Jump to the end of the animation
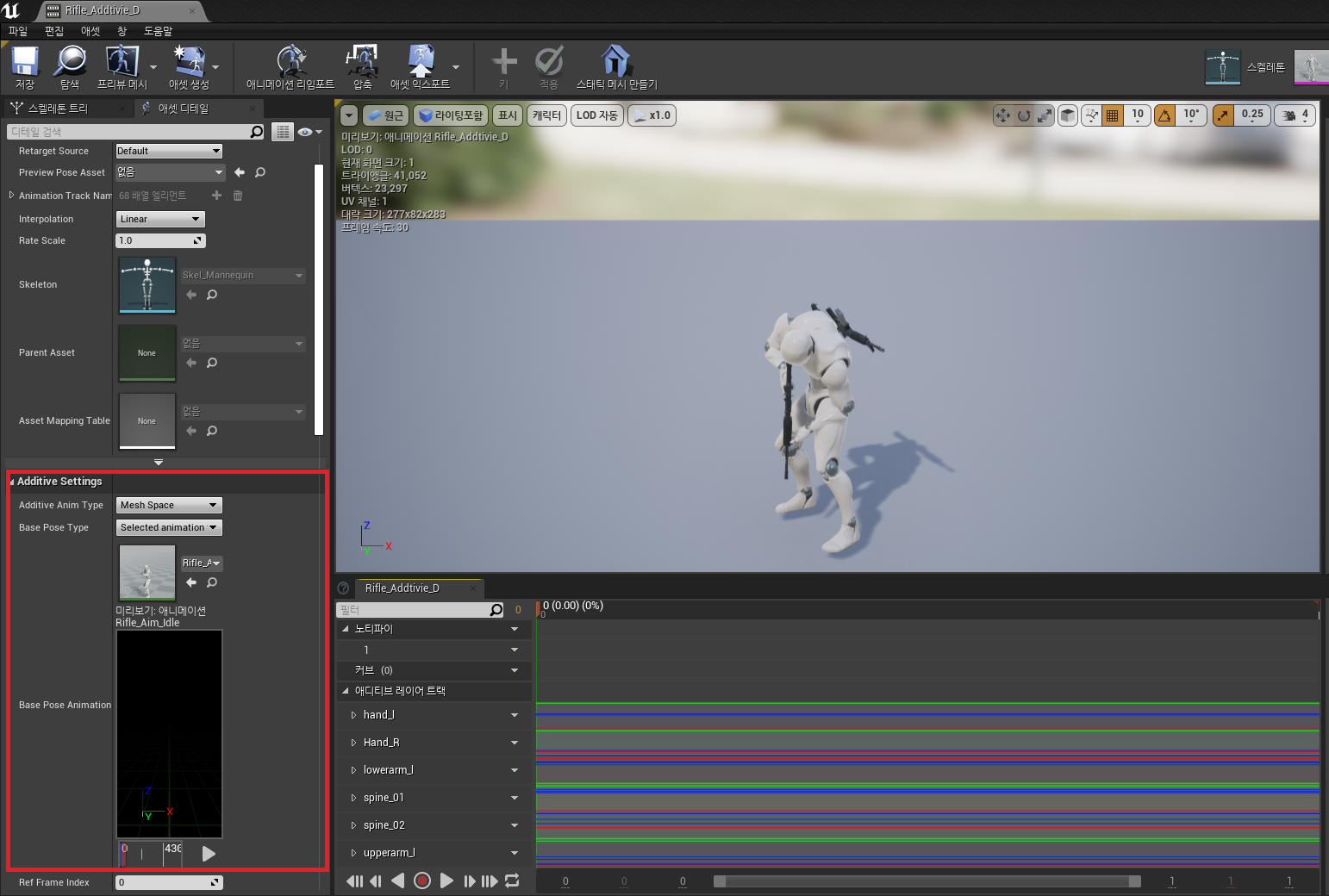The image size is (1329, 896). tap(490, 880)
